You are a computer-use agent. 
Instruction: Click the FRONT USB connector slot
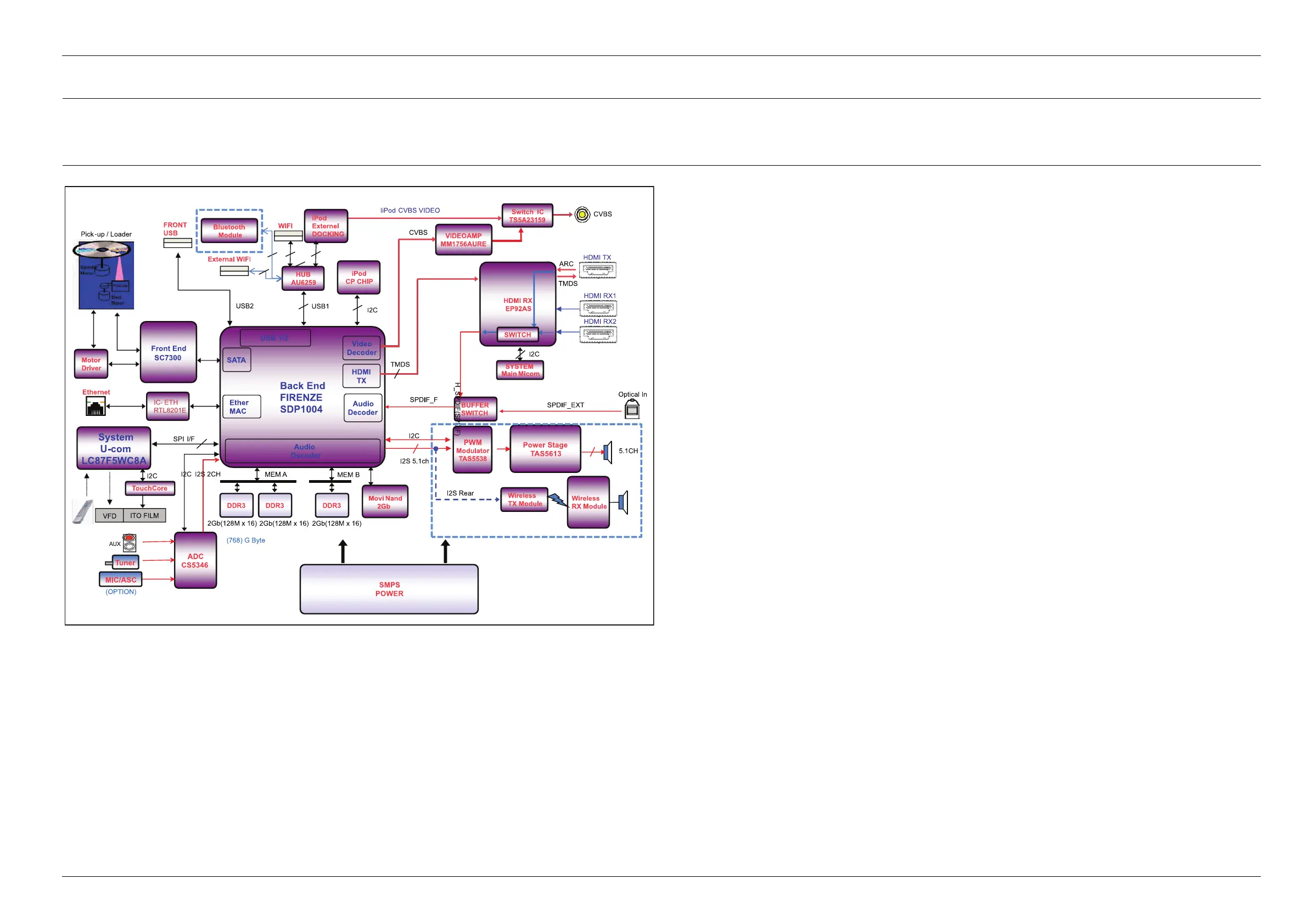pyautogui.click(x=178, y=243)
